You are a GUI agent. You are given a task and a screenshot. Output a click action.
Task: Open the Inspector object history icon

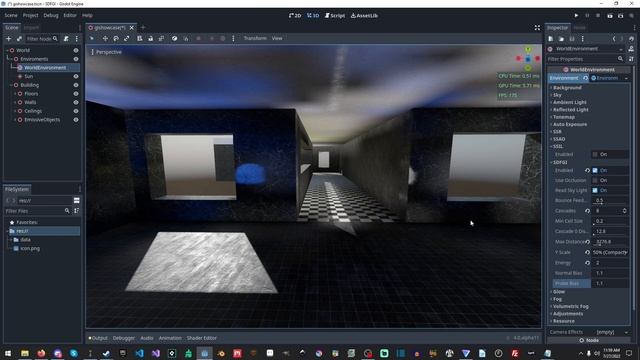point(631,39)
